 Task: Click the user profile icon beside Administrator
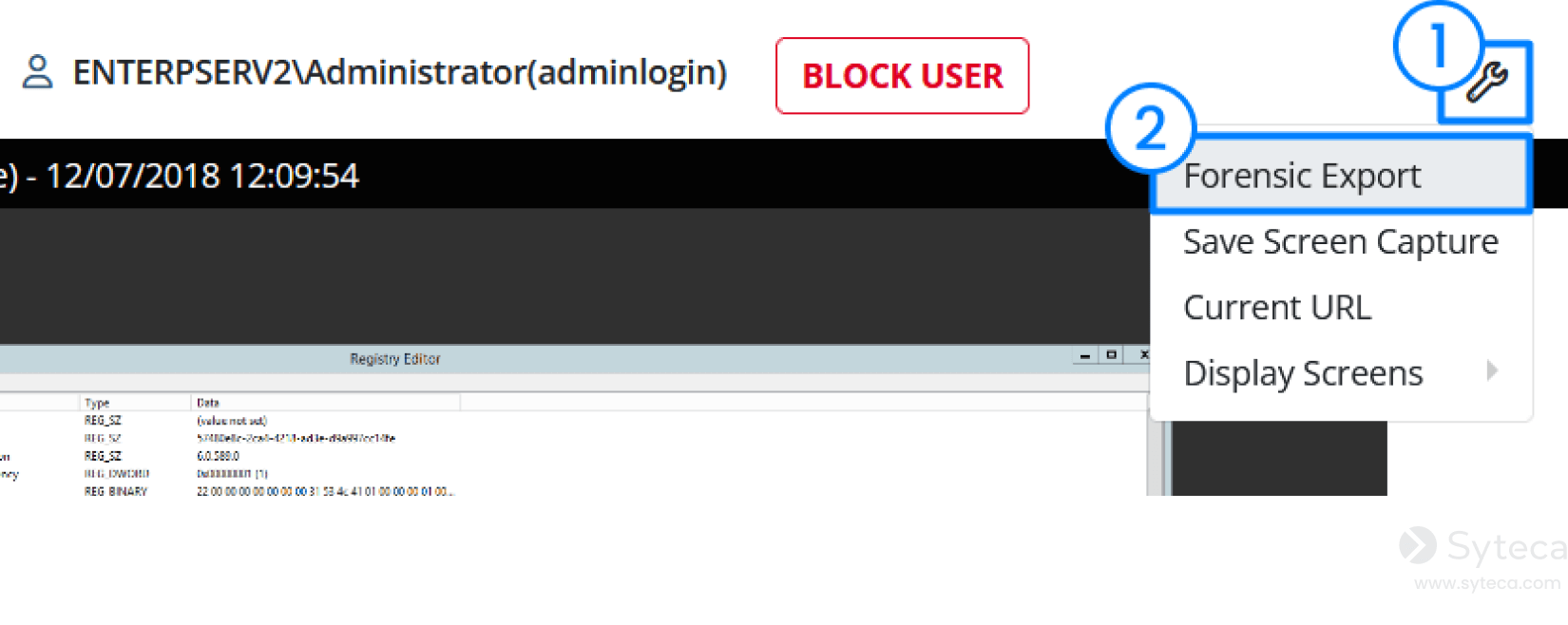(38, 72)
